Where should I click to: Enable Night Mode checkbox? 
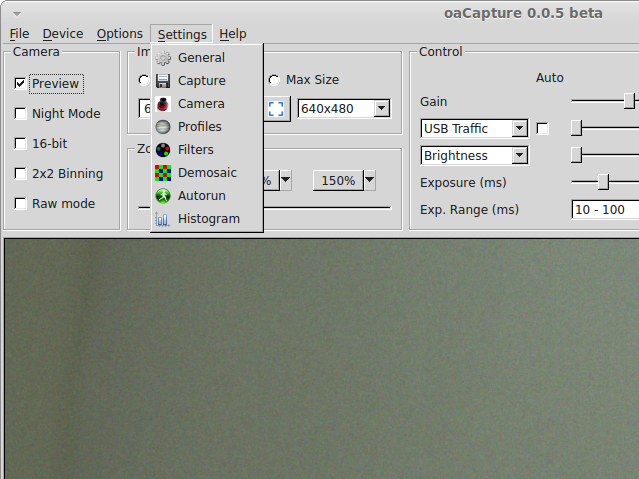[21, 114]
